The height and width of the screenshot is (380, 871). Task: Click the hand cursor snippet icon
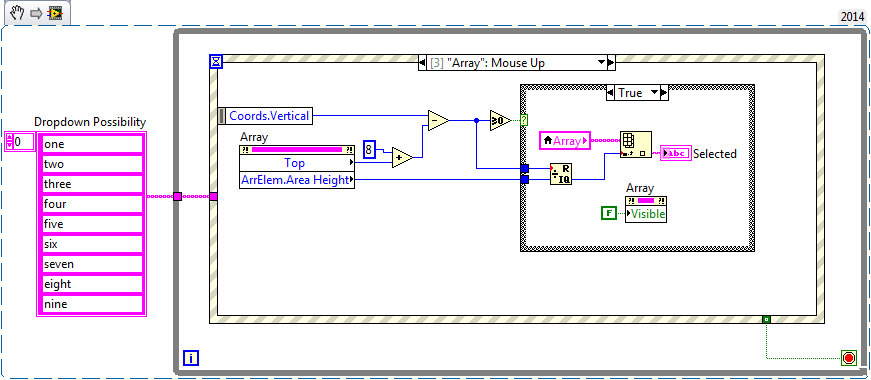17,12
